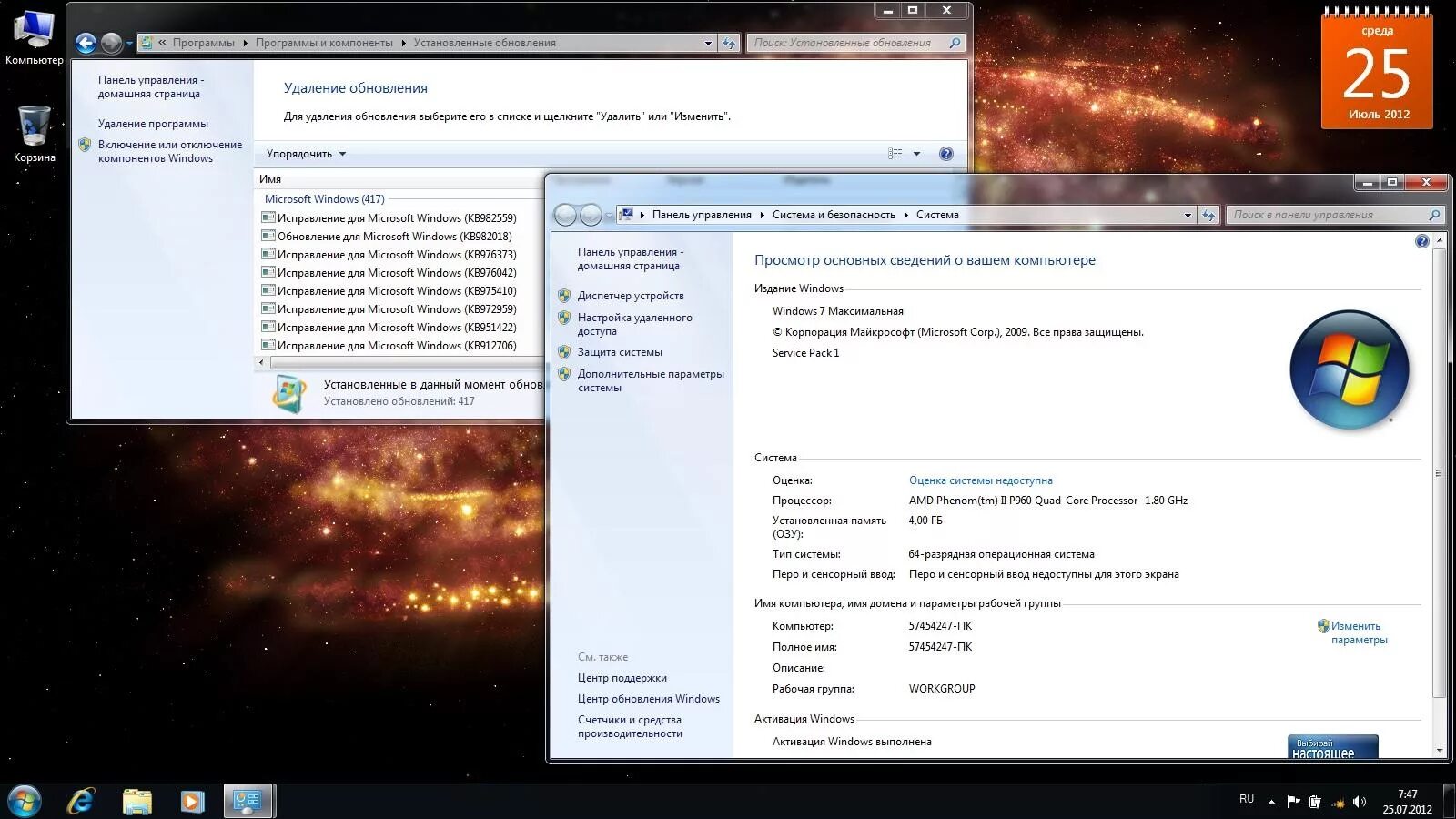Click the Система и безопасность breadcrumb

coord(834,215)
